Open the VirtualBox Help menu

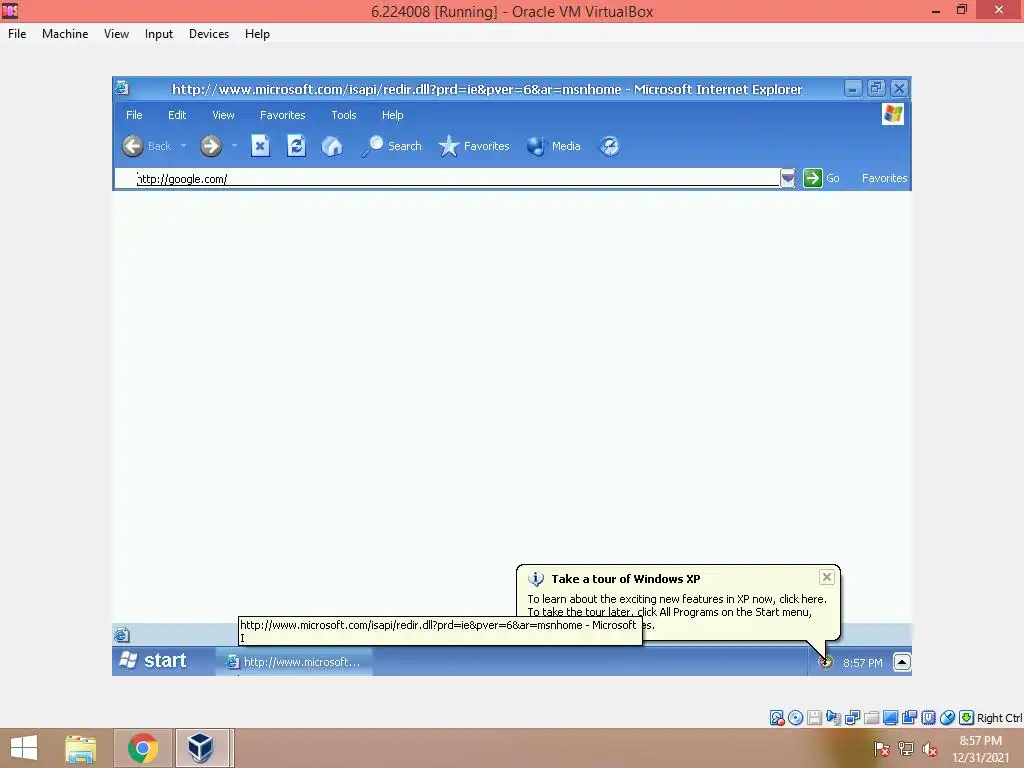pos(257,34)
